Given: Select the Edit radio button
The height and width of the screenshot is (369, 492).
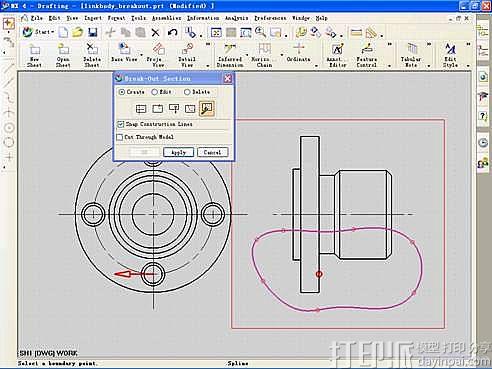Looking at the screenshot, I should (154, 92).
